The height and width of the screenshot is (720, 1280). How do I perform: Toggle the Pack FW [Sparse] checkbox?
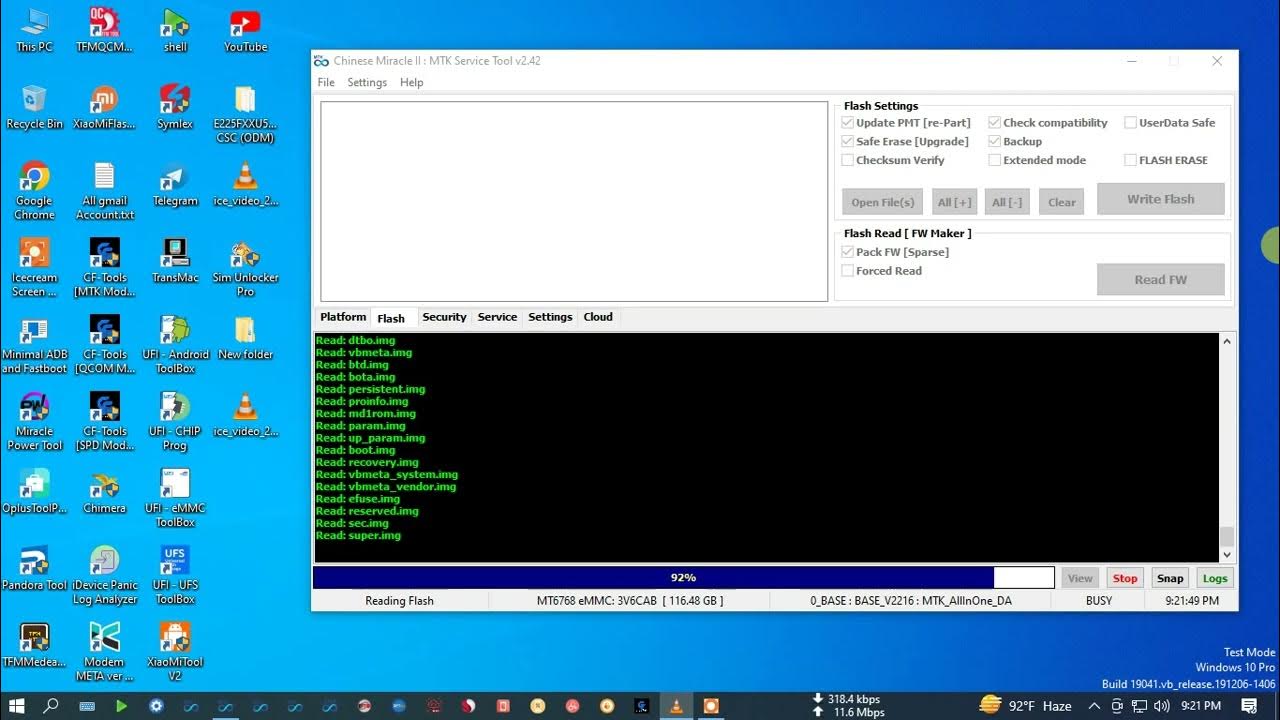[x=848, y=252]
